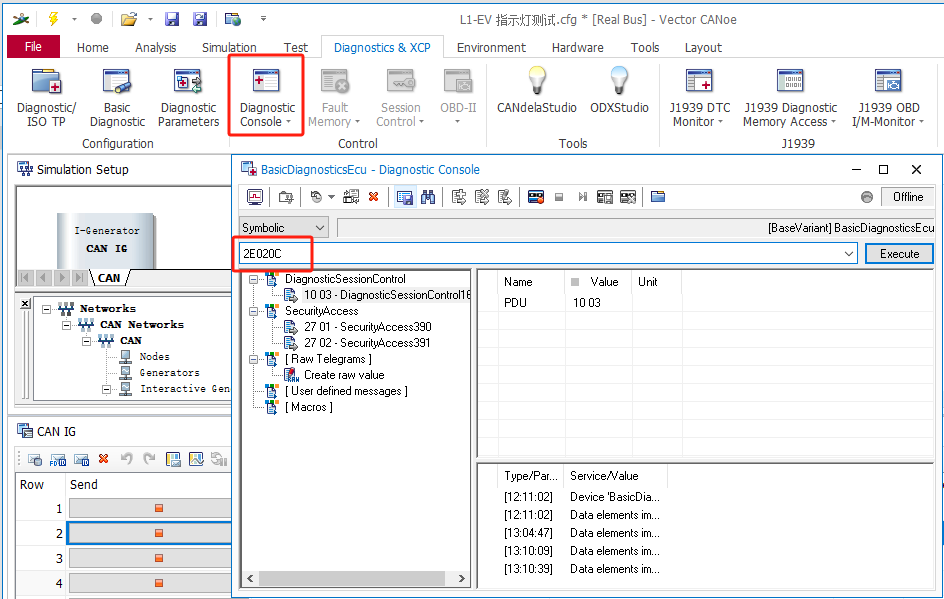Open Diagnostic/ISO TP configuration

coord(46,98)
